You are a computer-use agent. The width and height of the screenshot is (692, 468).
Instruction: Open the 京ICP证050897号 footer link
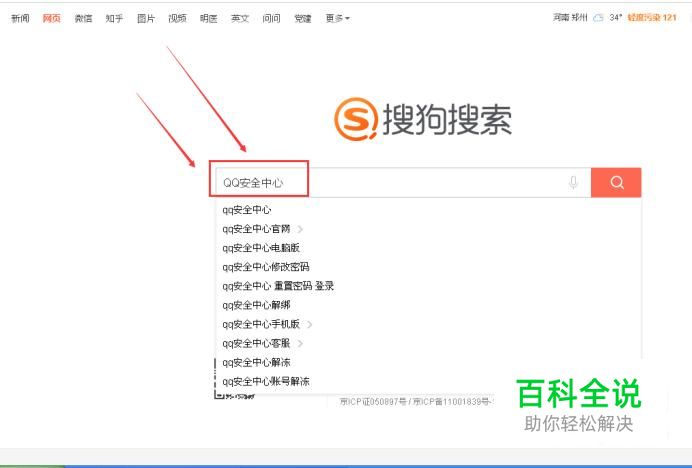pyautogui.click(x=373, y=401)
